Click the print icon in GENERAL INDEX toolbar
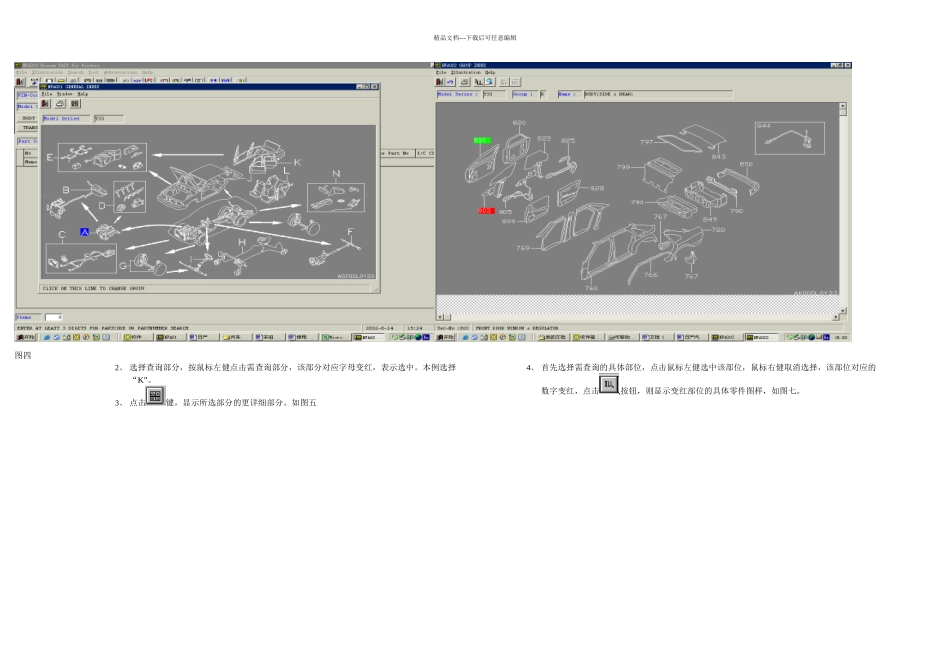Image resolution: width=950 pixels, height=672 pixels. click(60, 104)
